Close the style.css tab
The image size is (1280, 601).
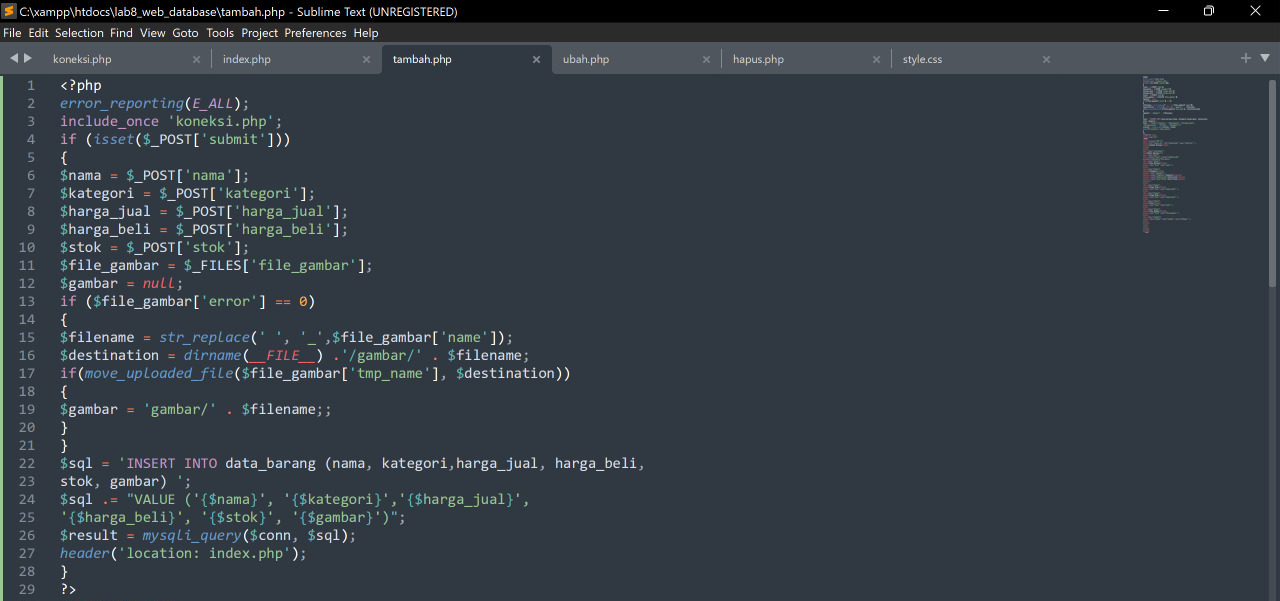[1046, 59]
